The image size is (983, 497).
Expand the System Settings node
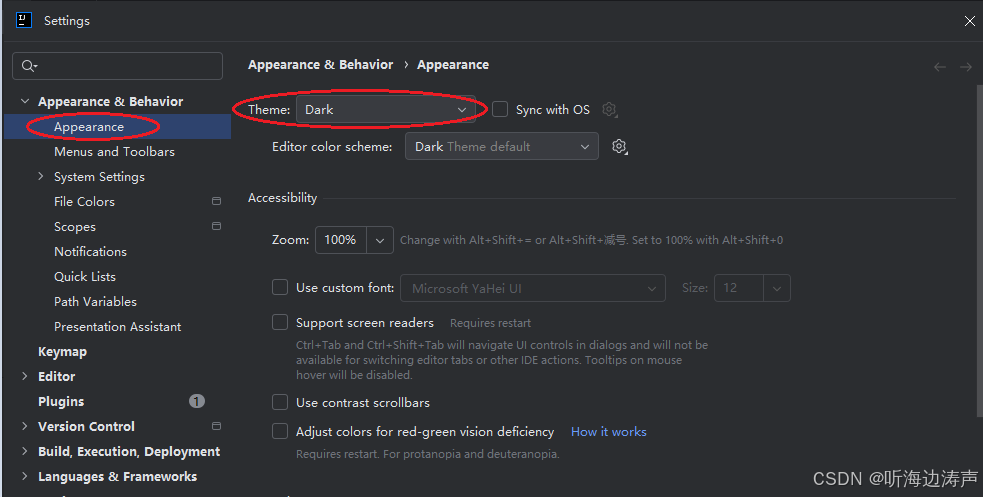click(x=41, y=176)
